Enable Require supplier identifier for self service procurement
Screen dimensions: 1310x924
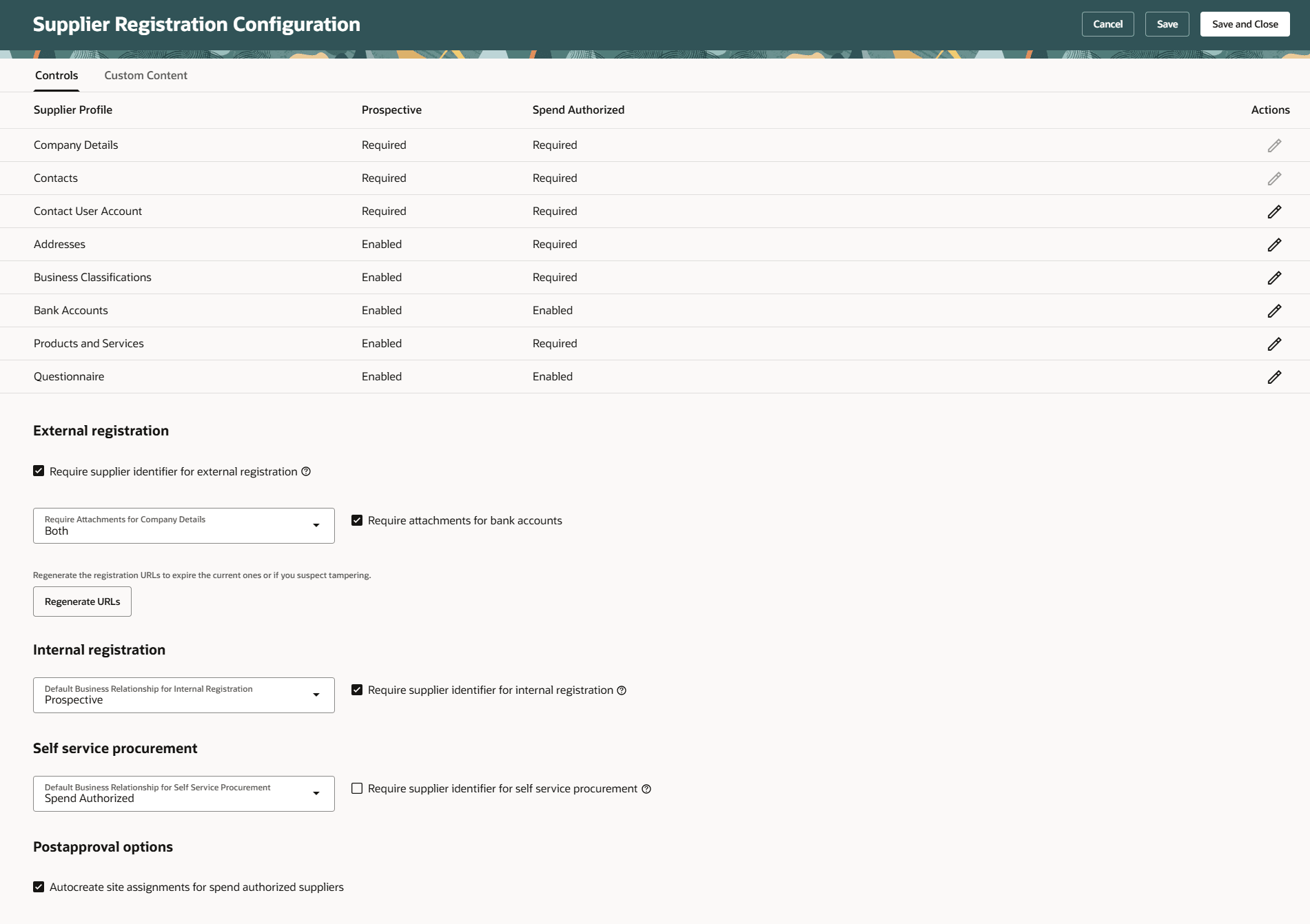(x=357, y=788)
